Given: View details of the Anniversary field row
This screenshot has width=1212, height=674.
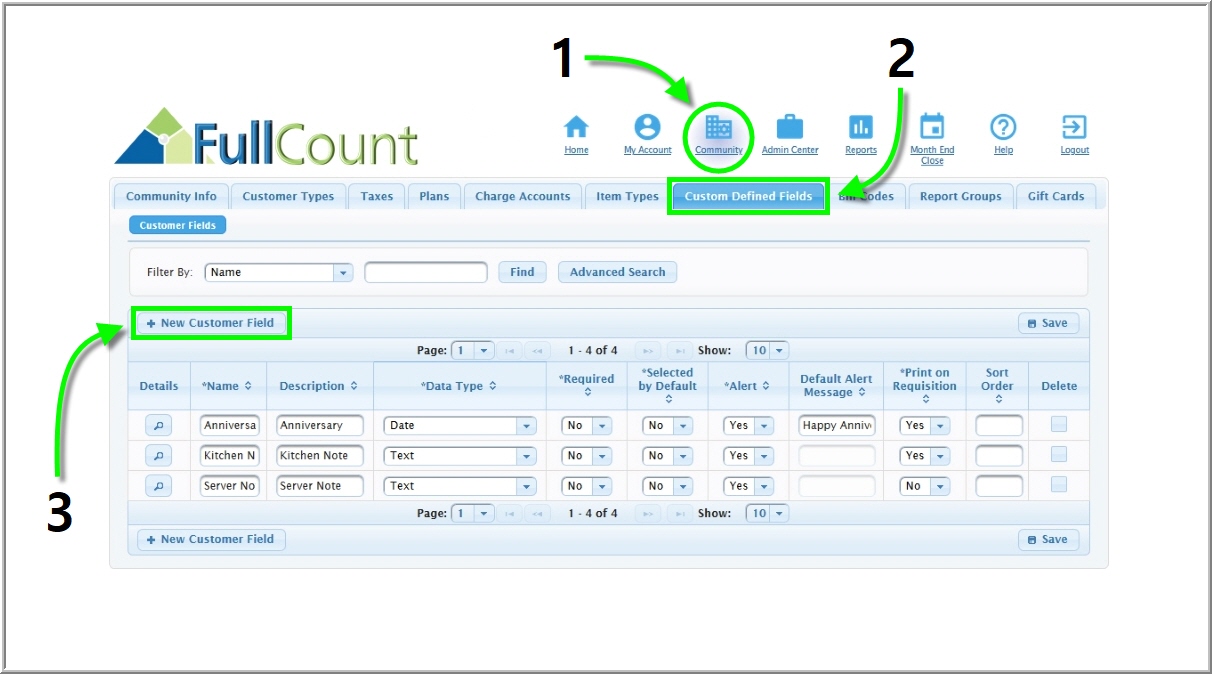Looking at the screenshot, I should (158, 425).
